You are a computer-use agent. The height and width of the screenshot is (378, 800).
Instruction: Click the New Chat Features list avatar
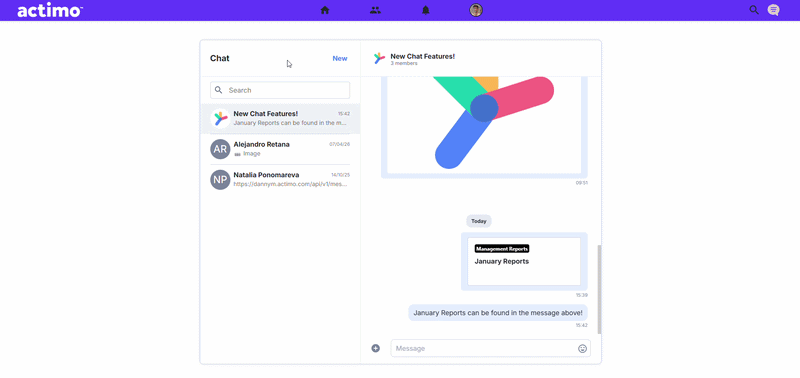220,118
